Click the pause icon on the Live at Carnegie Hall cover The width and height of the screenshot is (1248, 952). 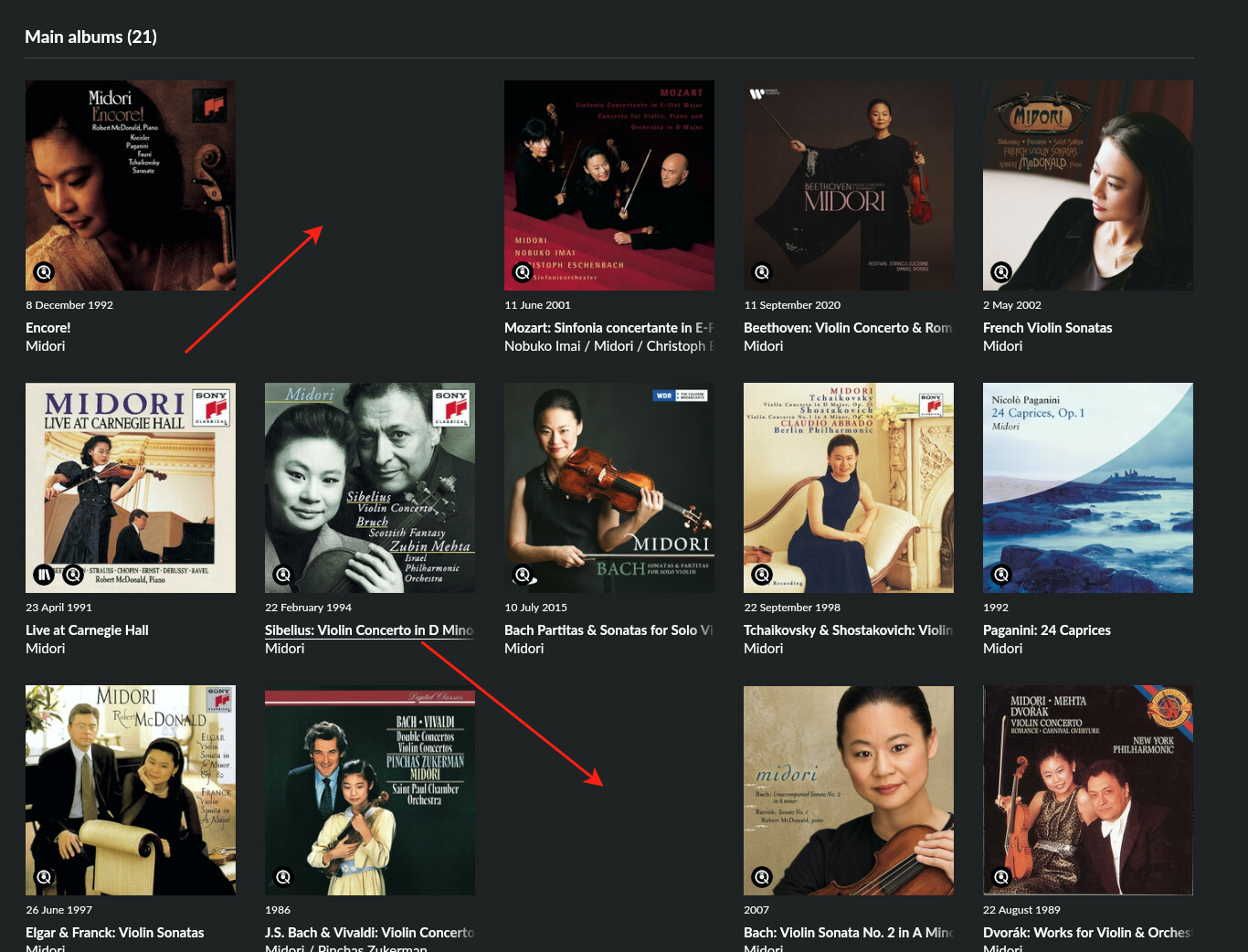[x=44, y=575]
